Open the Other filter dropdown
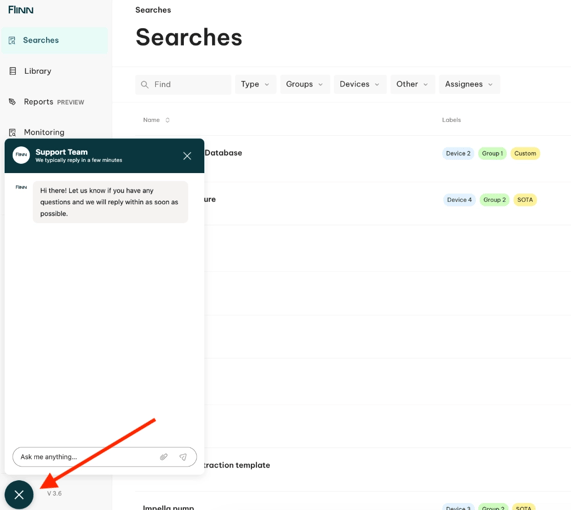 click(413, 84)
